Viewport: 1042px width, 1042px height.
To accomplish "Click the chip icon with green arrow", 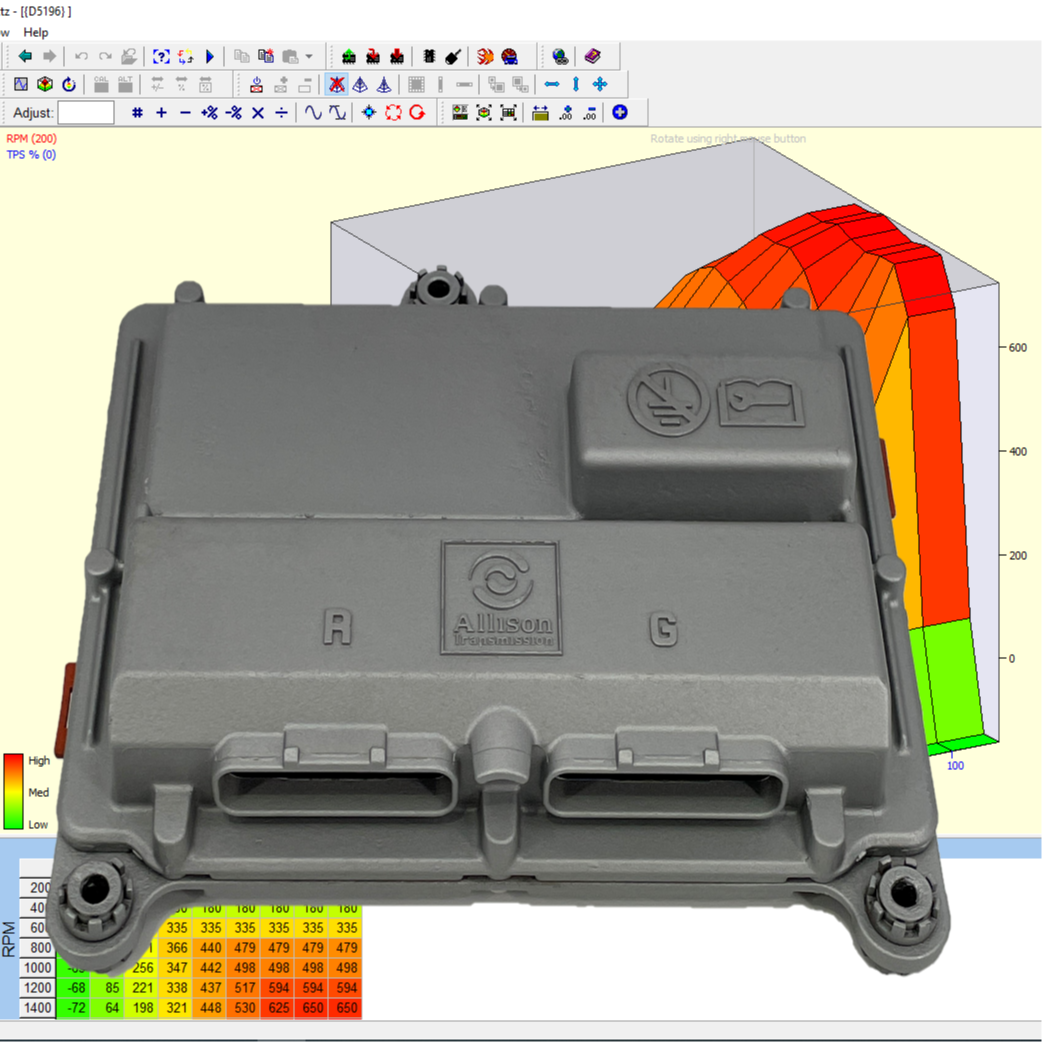I will (349, 57).
